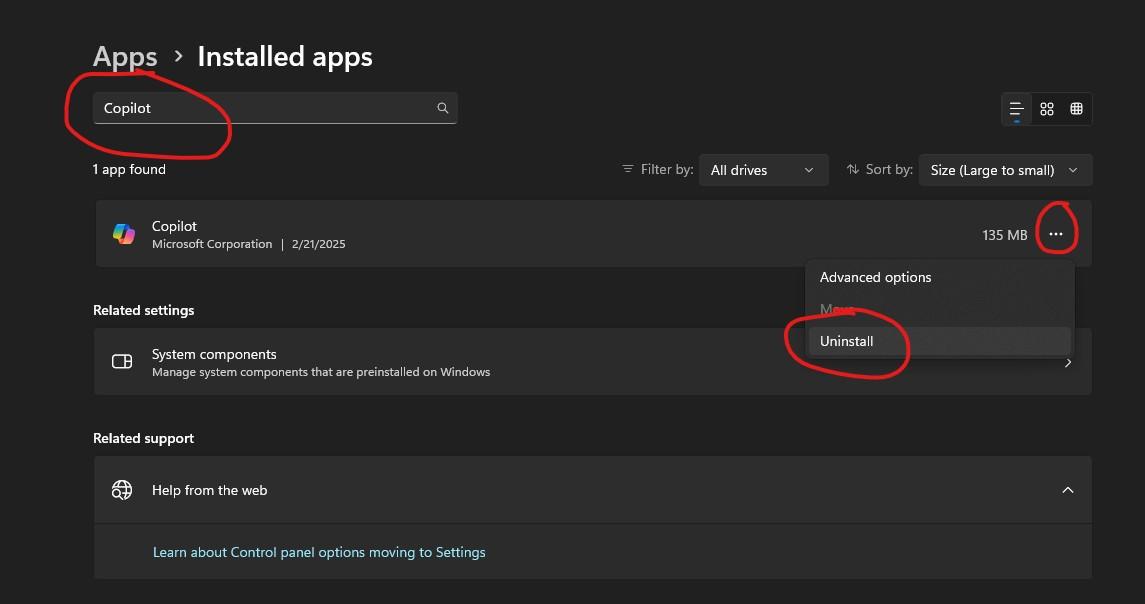Go back to Apps breadcrumb
The image size is (1145, 604).
125,57
